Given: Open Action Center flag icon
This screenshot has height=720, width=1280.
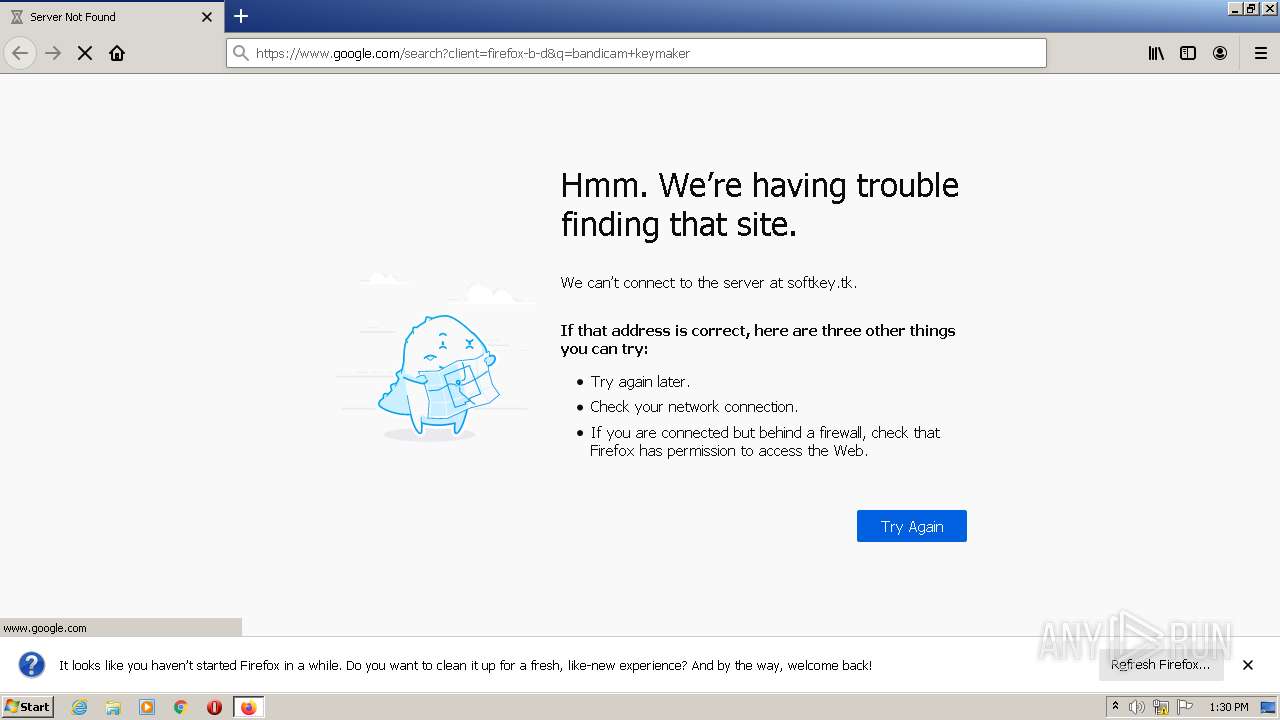Looking at the screenshot, I should (x=1185, y=707).
